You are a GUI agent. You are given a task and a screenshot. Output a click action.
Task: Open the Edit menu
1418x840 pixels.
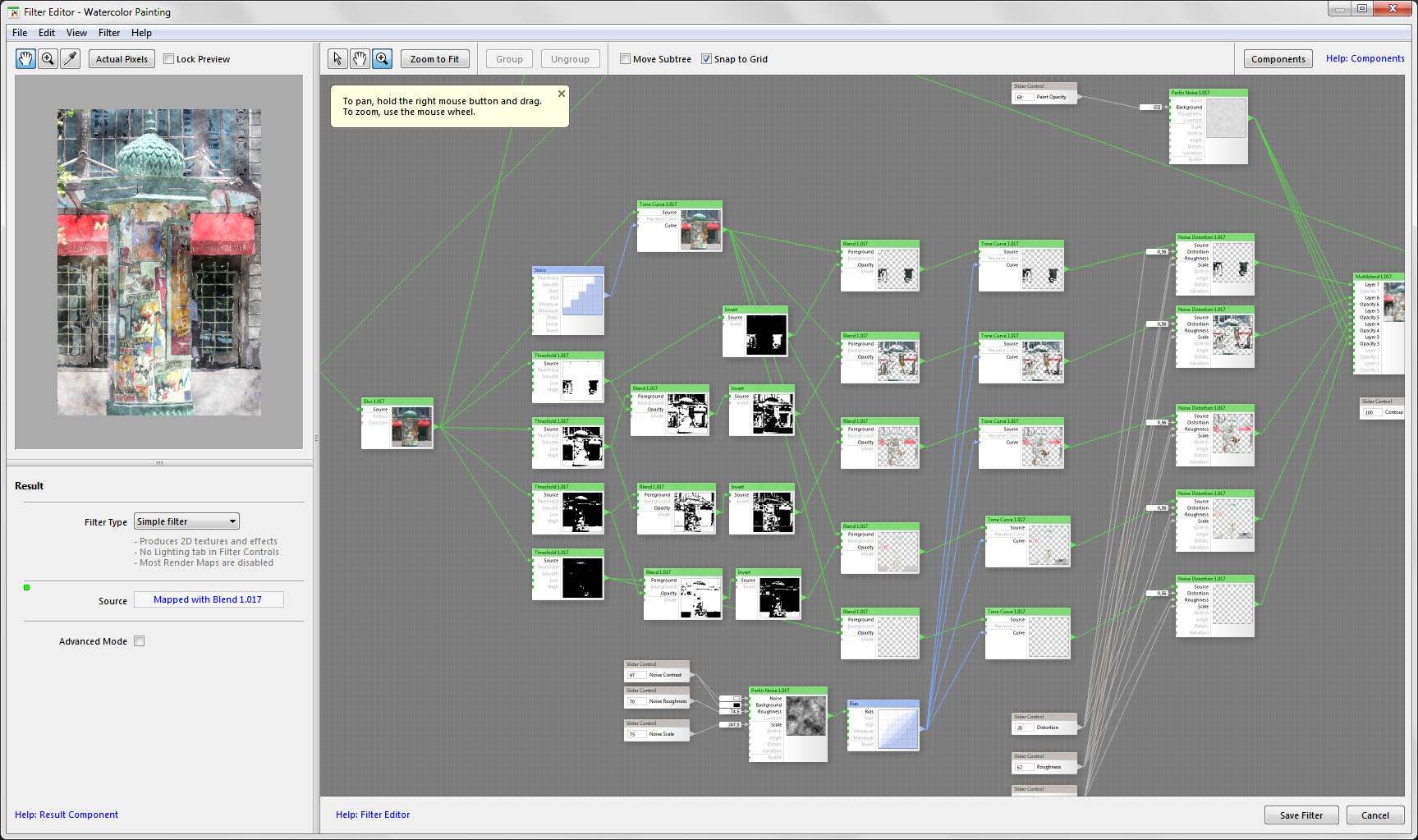tap(47, 33)
